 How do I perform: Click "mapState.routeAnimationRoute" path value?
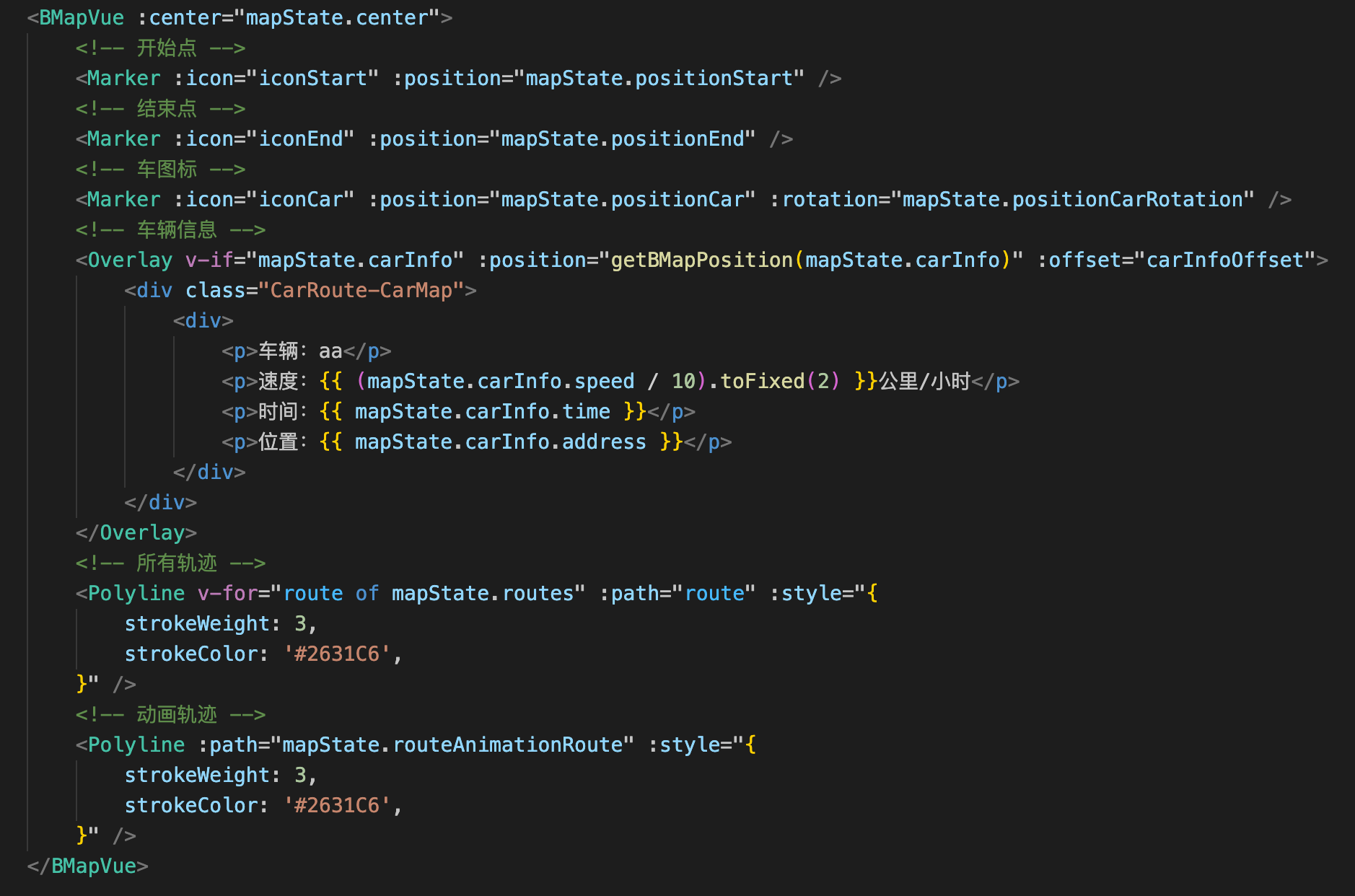click(452, 745)
